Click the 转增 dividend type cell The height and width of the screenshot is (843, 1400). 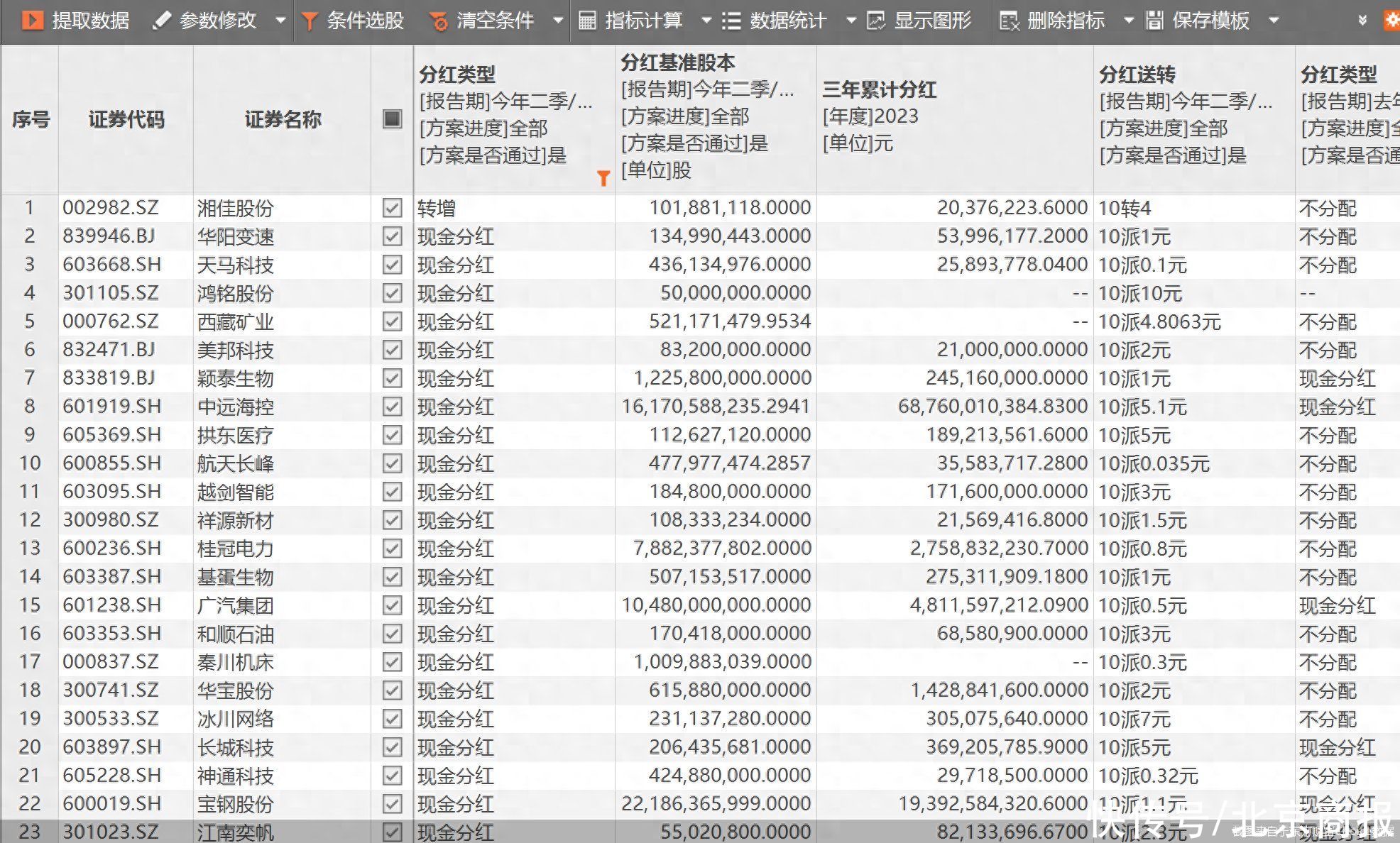click(x=437, y=208)
